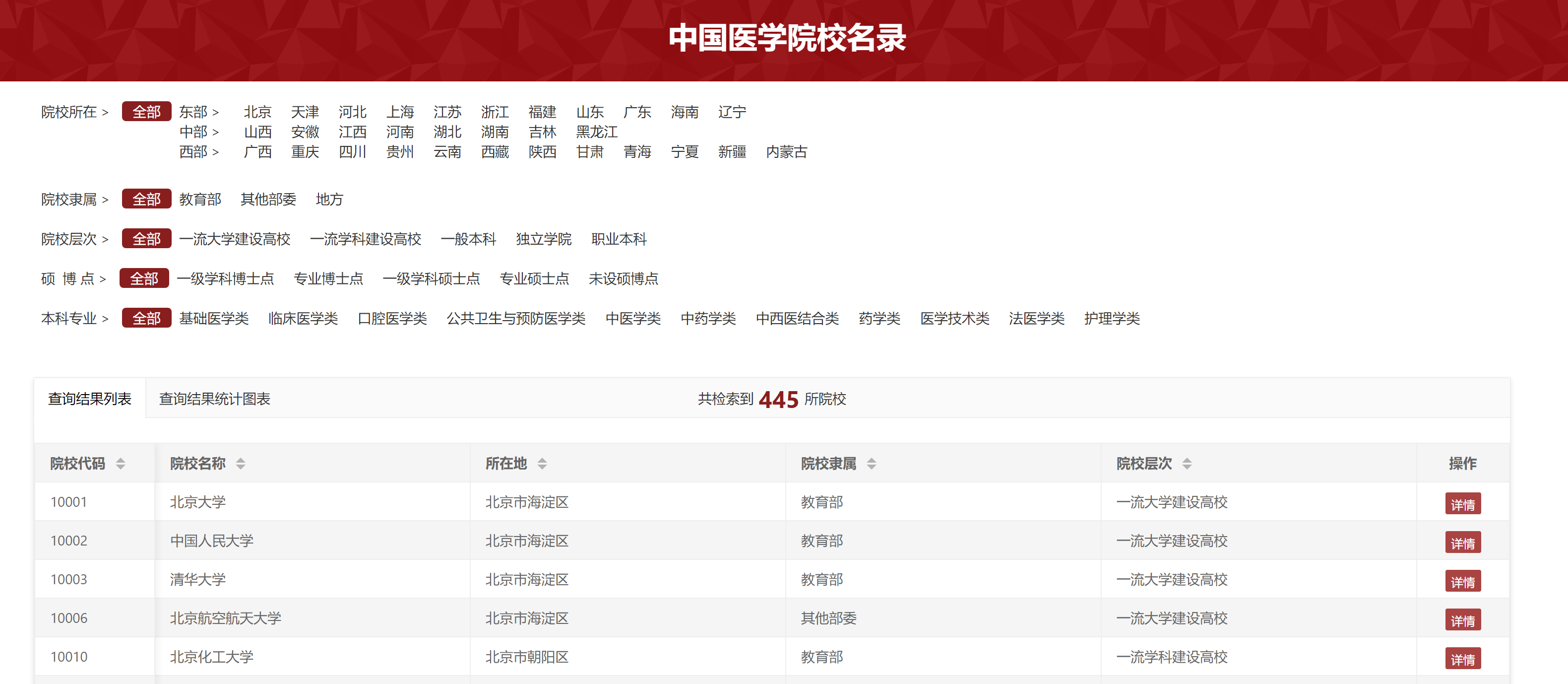Image resolution: width=1568 pixels, height=684 pixels.
Task: Sort table by 所在地 column
Action: [542, 464]
